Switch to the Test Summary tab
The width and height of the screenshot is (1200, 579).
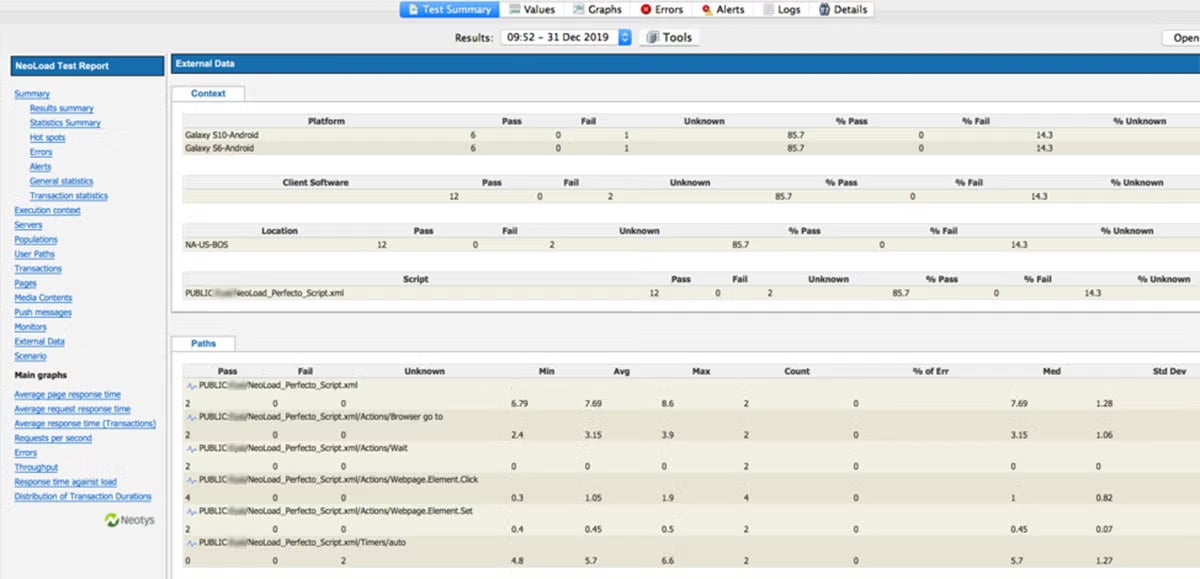click(x=448, y=9)
